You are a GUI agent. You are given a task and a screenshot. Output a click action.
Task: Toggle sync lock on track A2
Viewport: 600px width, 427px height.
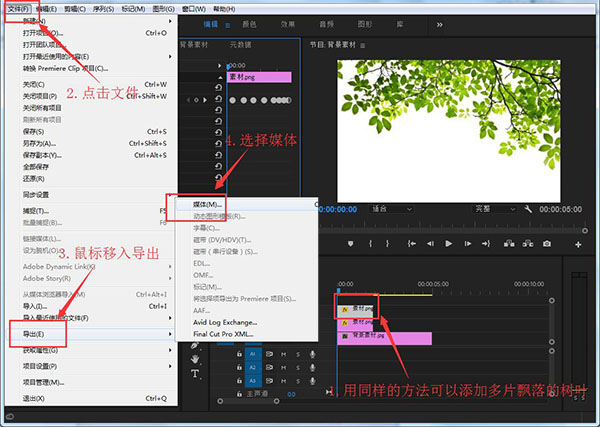point(269,368)
